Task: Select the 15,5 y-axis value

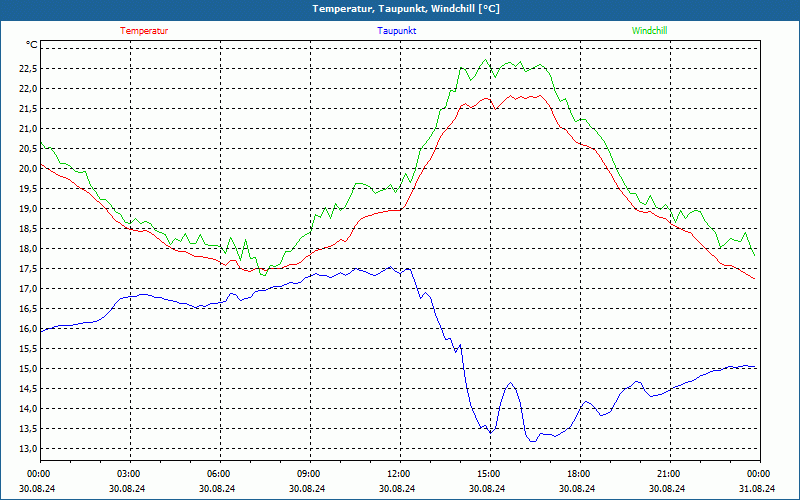Action: pos(28,349)
